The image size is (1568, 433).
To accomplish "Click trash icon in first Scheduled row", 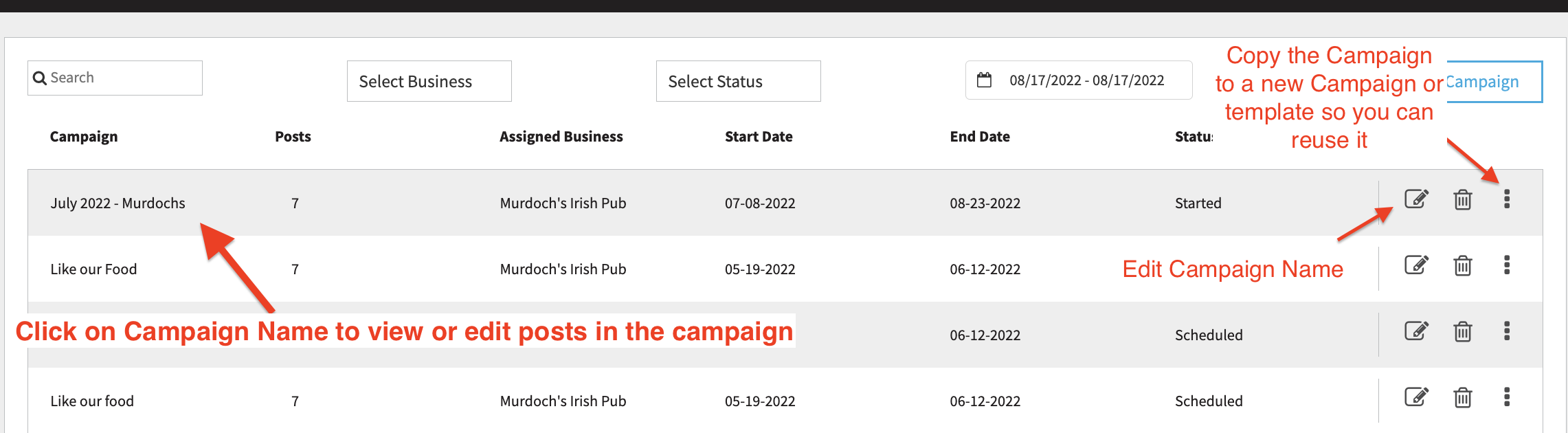I will (x=1463, y=331).
